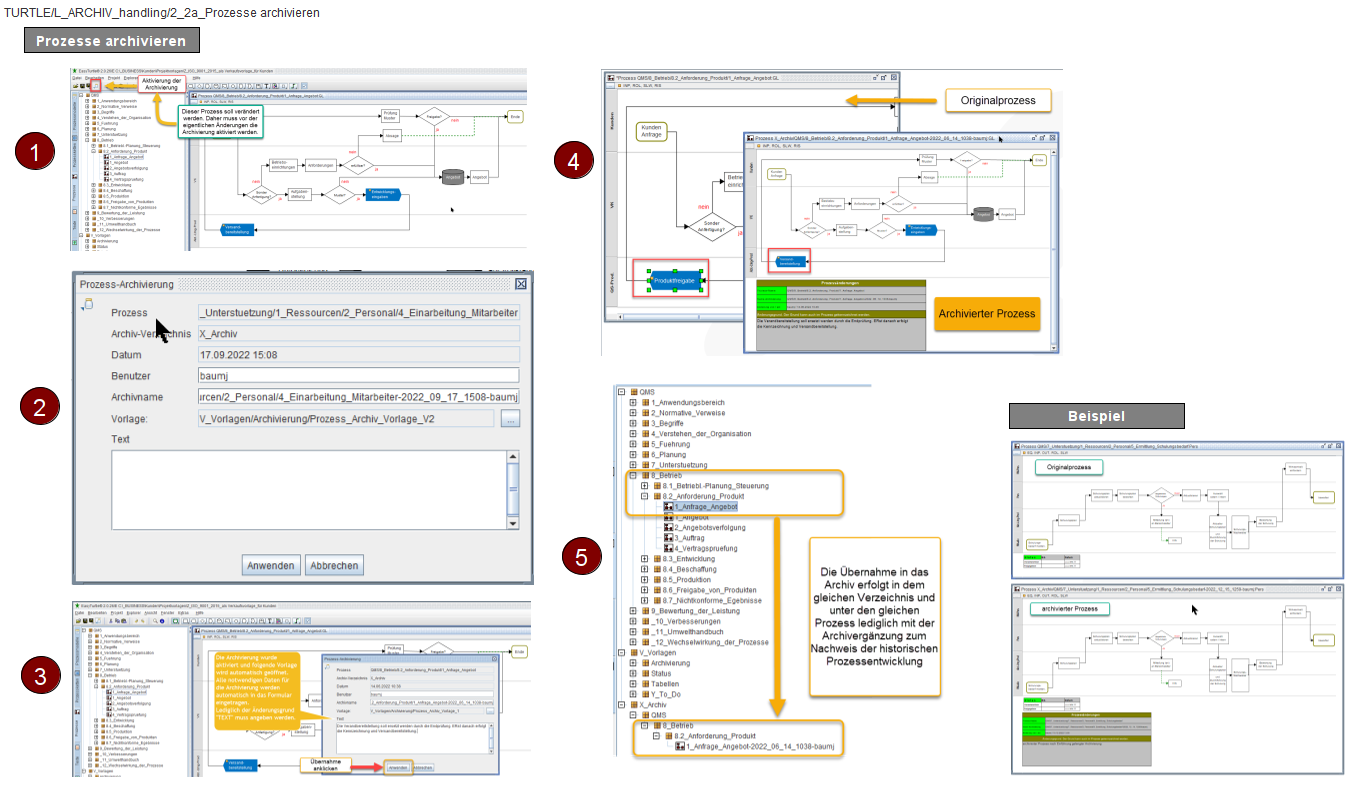Expand 2_Normative_Verweise in the large tree

pos(632,413)
